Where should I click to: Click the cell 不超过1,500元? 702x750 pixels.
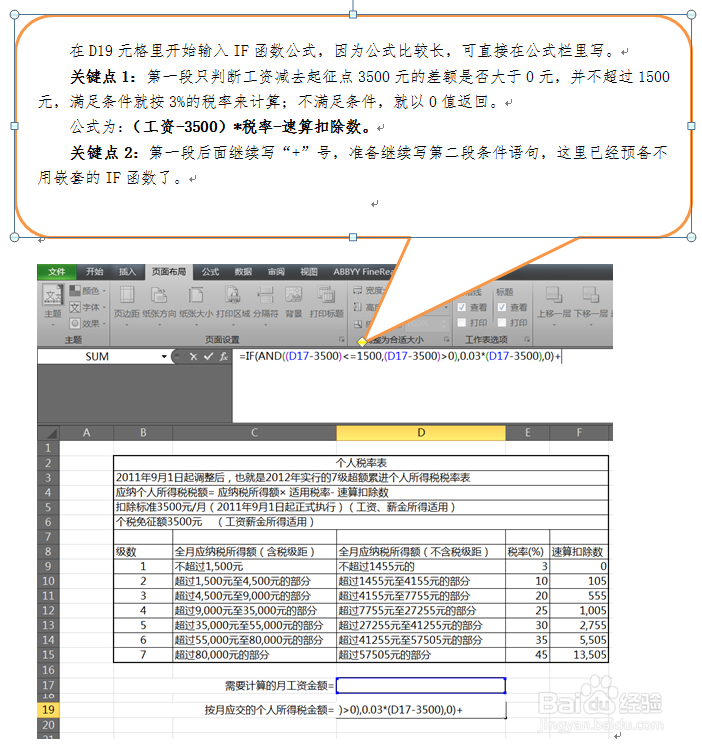[x=254, y=566]
